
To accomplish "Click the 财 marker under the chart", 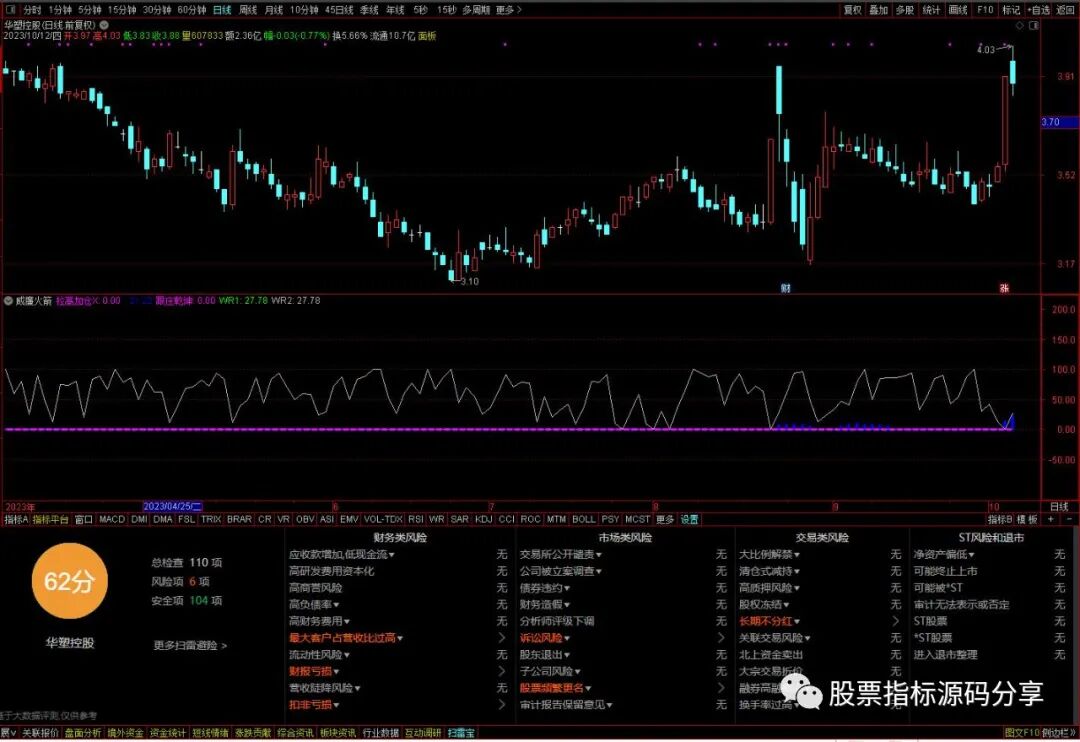I will pos(786,288).
